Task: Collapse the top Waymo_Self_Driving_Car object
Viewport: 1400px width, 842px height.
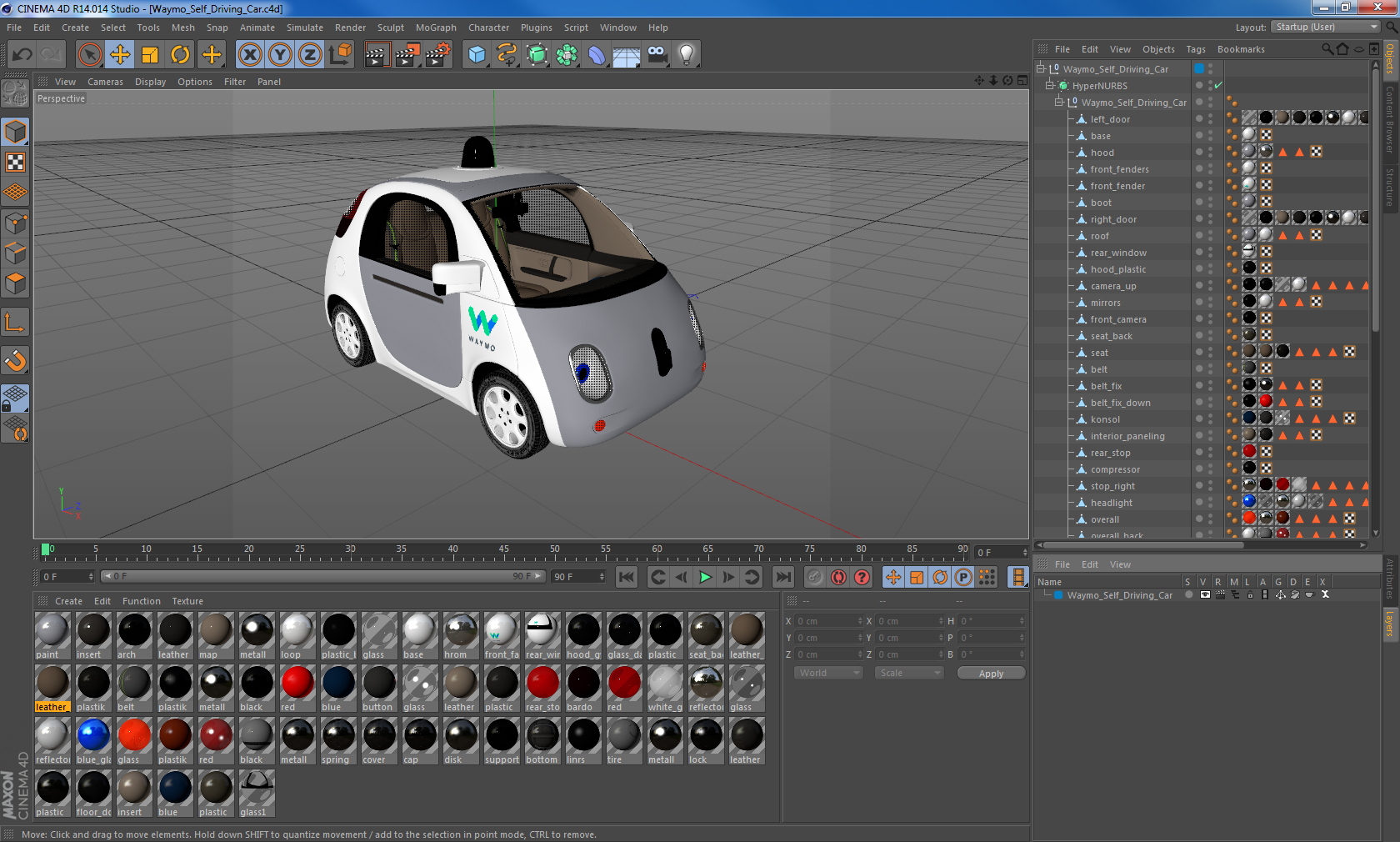Action: [1041, 68]
